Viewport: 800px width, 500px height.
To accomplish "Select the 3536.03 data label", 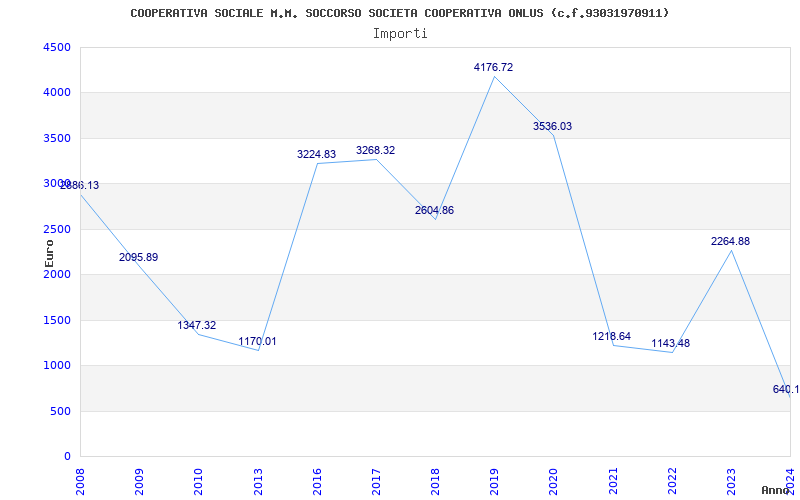I will tap(553, 127).
